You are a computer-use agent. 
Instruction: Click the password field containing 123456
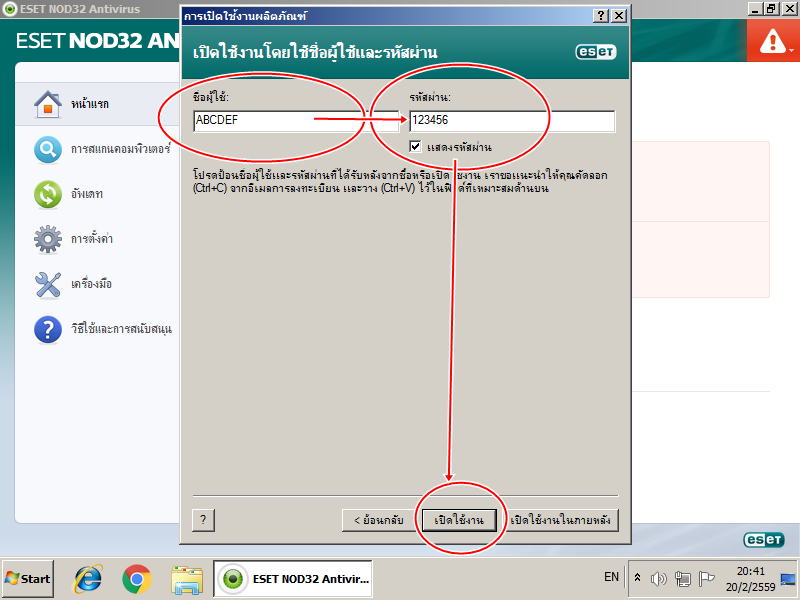pyautogui.click(x=512, y=121)
